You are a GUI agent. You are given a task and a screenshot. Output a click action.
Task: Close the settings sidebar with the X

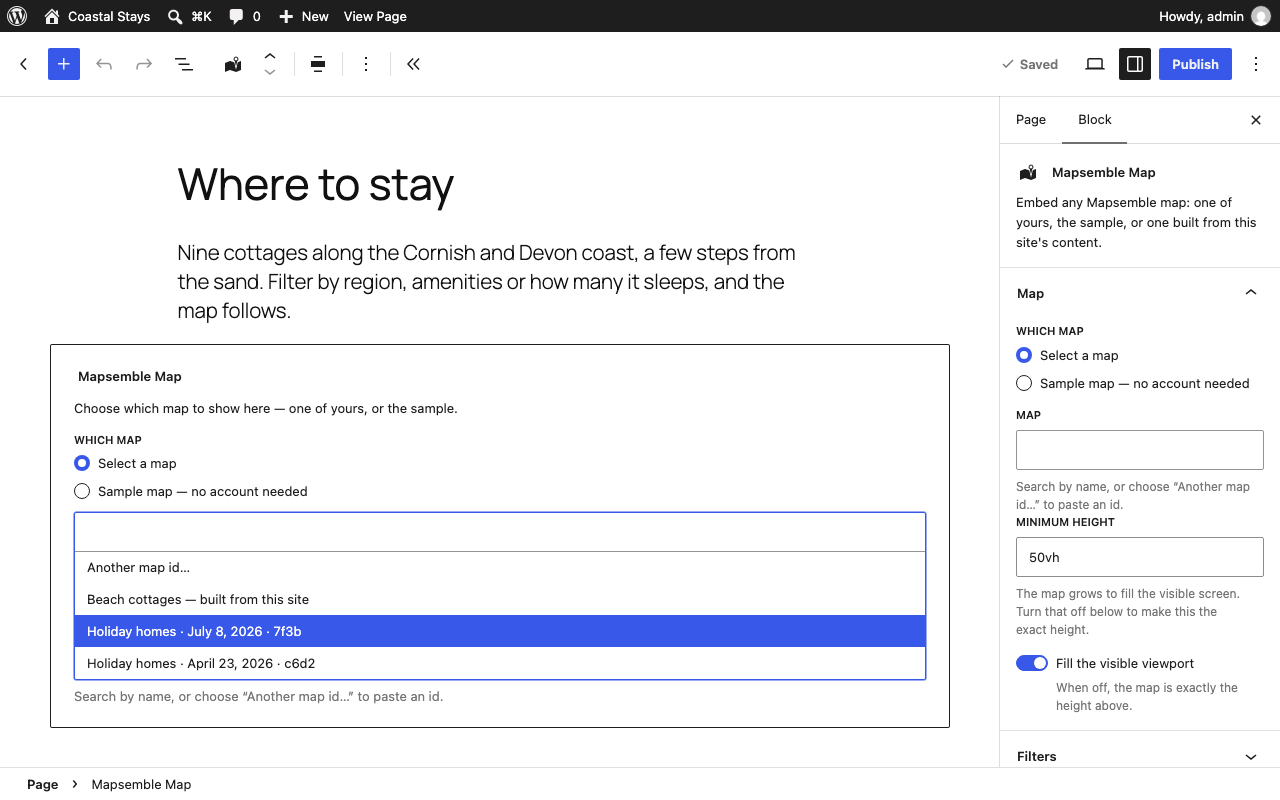point(1256,120)
